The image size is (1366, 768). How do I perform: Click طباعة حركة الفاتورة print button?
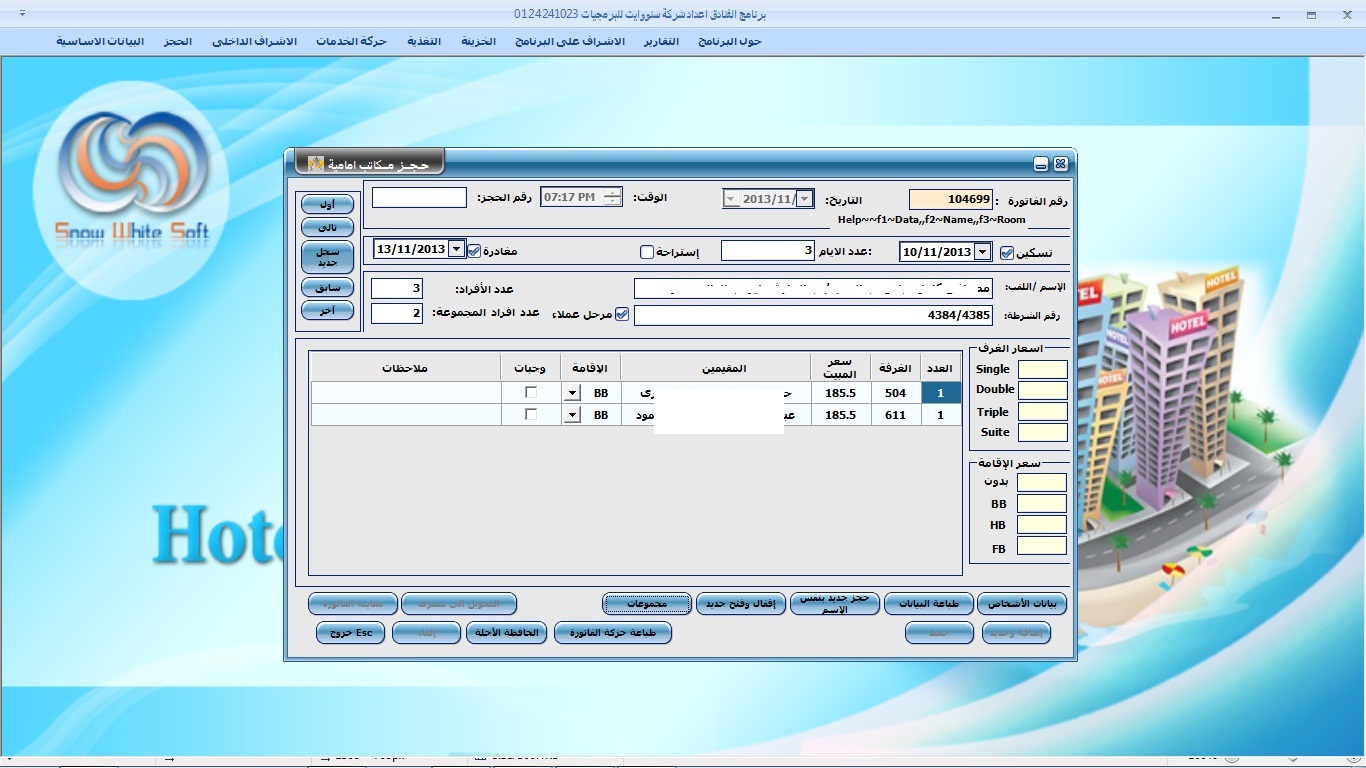pos(612,633)
